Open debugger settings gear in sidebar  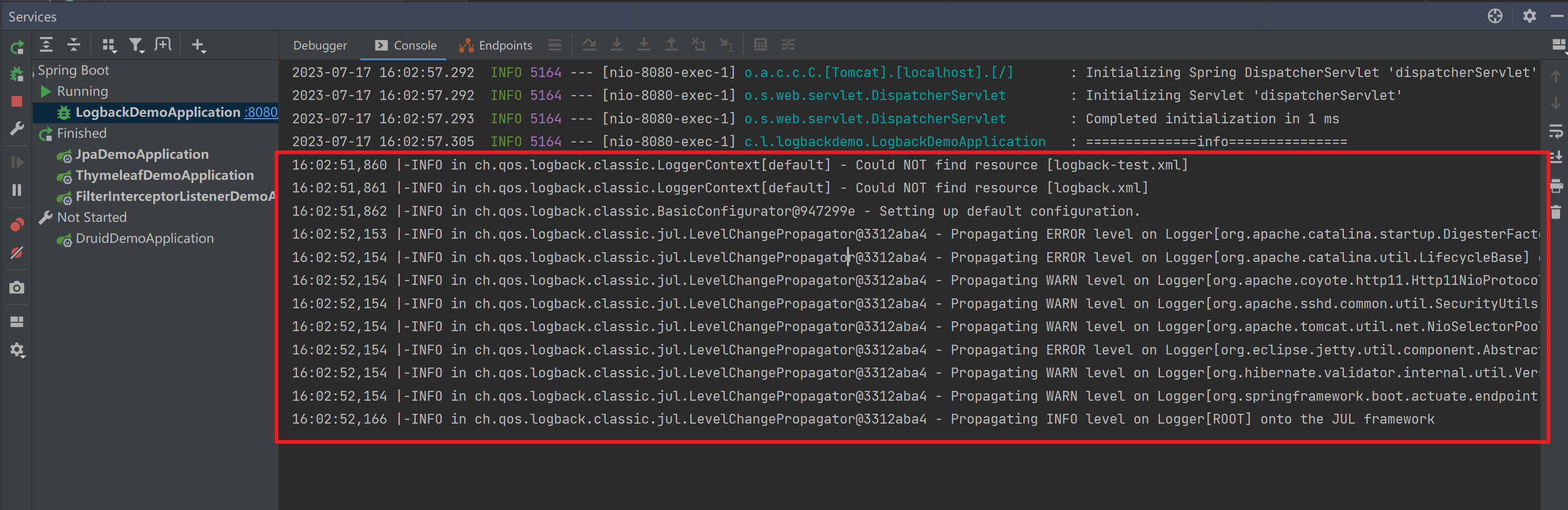(x=17, y=350)
